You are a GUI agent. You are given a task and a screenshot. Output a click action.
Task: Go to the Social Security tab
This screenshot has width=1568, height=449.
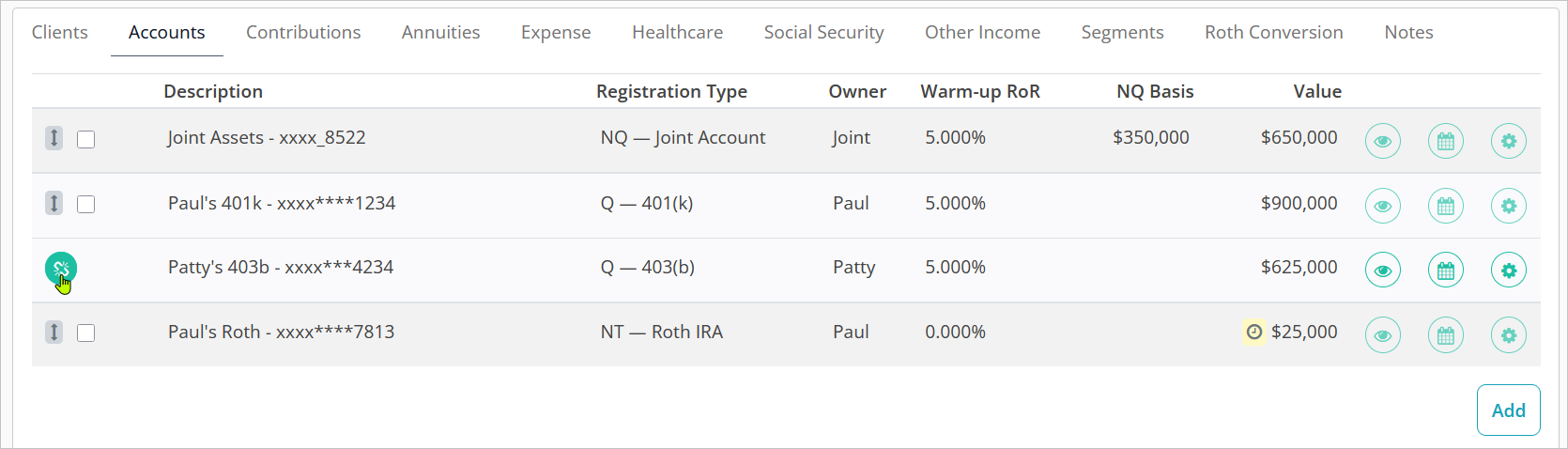(823, 33)
